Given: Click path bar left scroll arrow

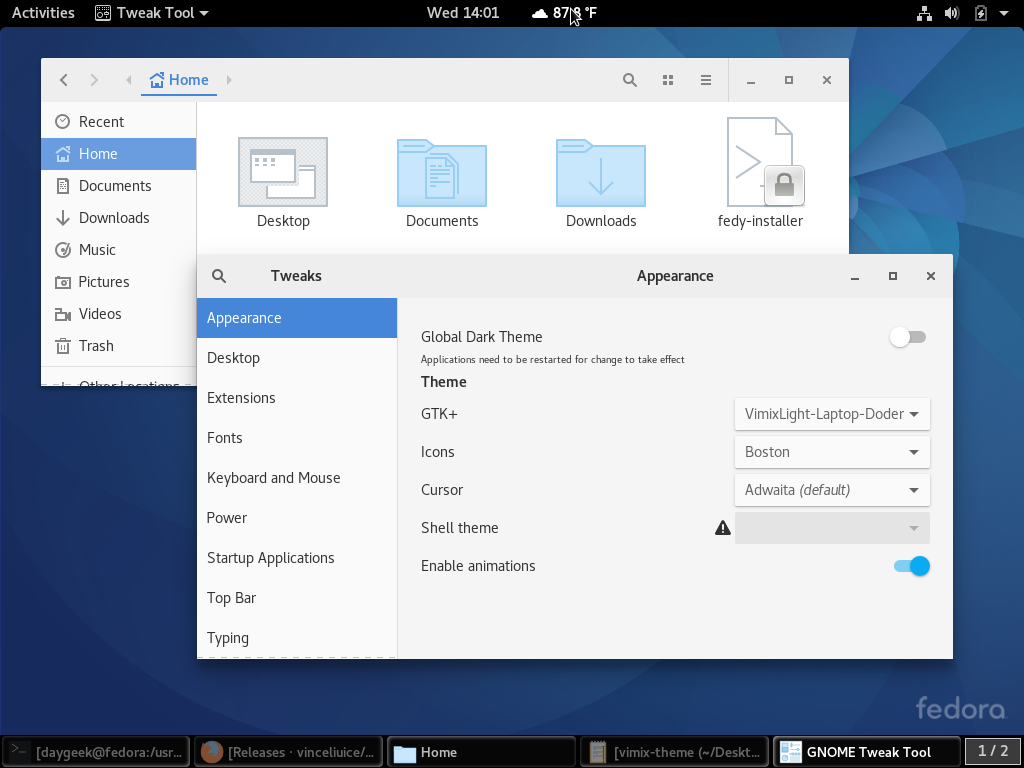Looking at the screenshot, I should pyautogui.click(x=129, y=80).
